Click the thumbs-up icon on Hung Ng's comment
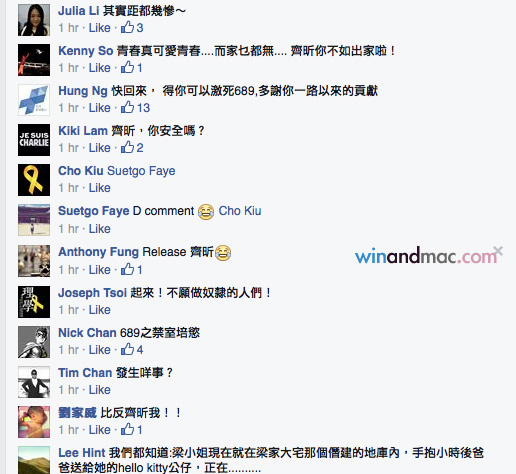Screen dimensions: 516x474 click(127, 107)
